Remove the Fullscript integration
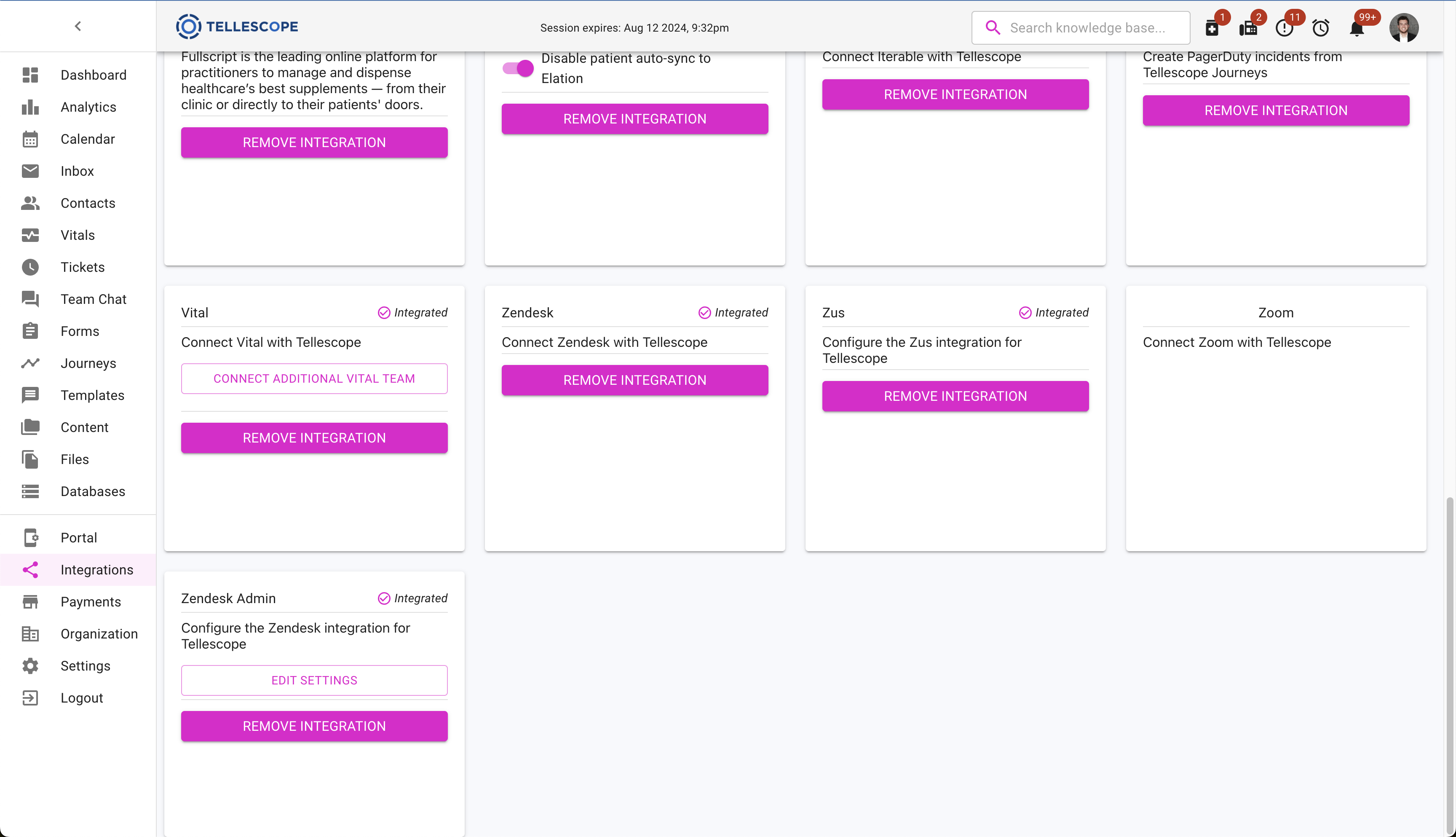 [x=314, y=142]
